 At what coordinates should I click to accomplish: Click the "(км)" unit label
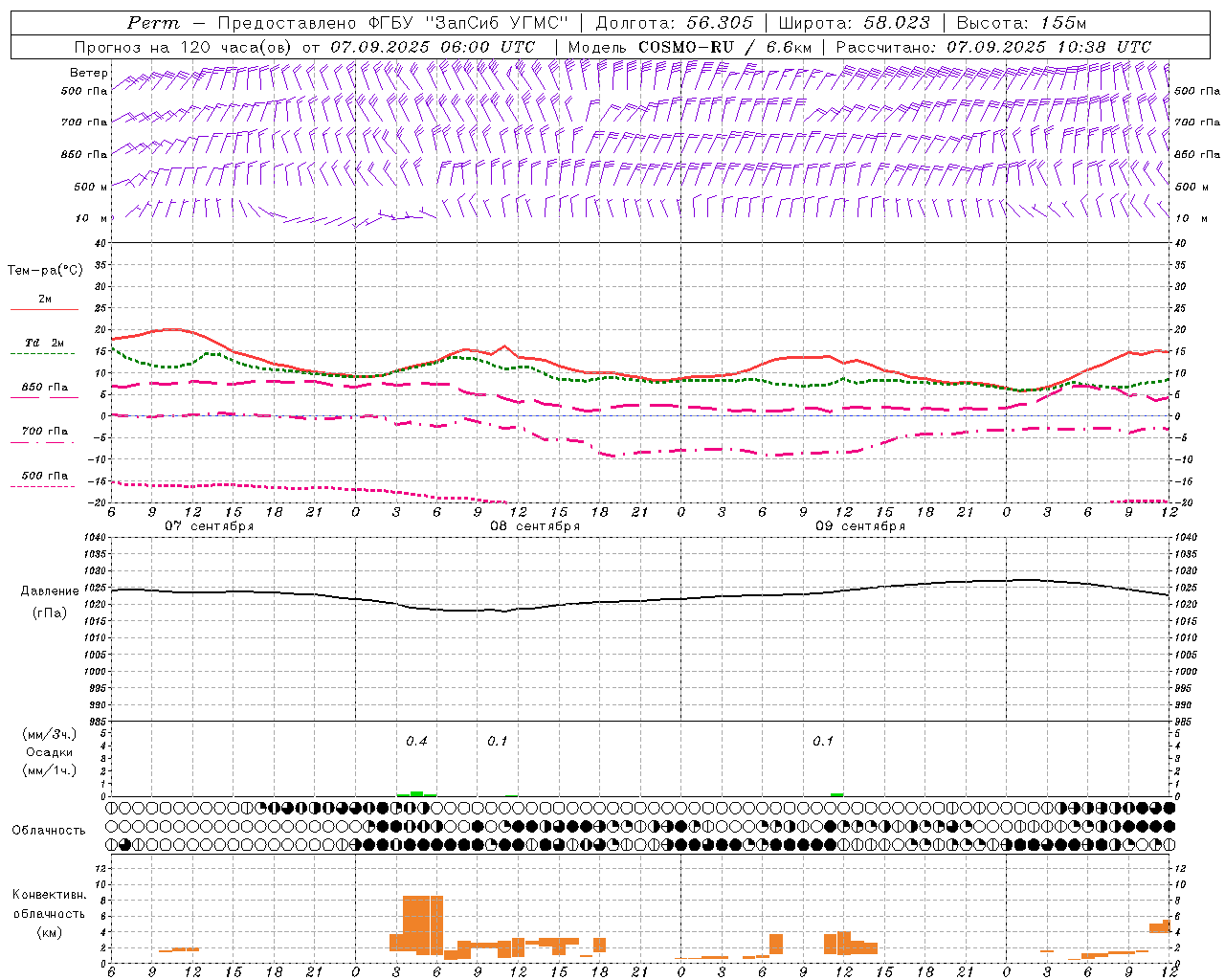(x=50, y=932)
